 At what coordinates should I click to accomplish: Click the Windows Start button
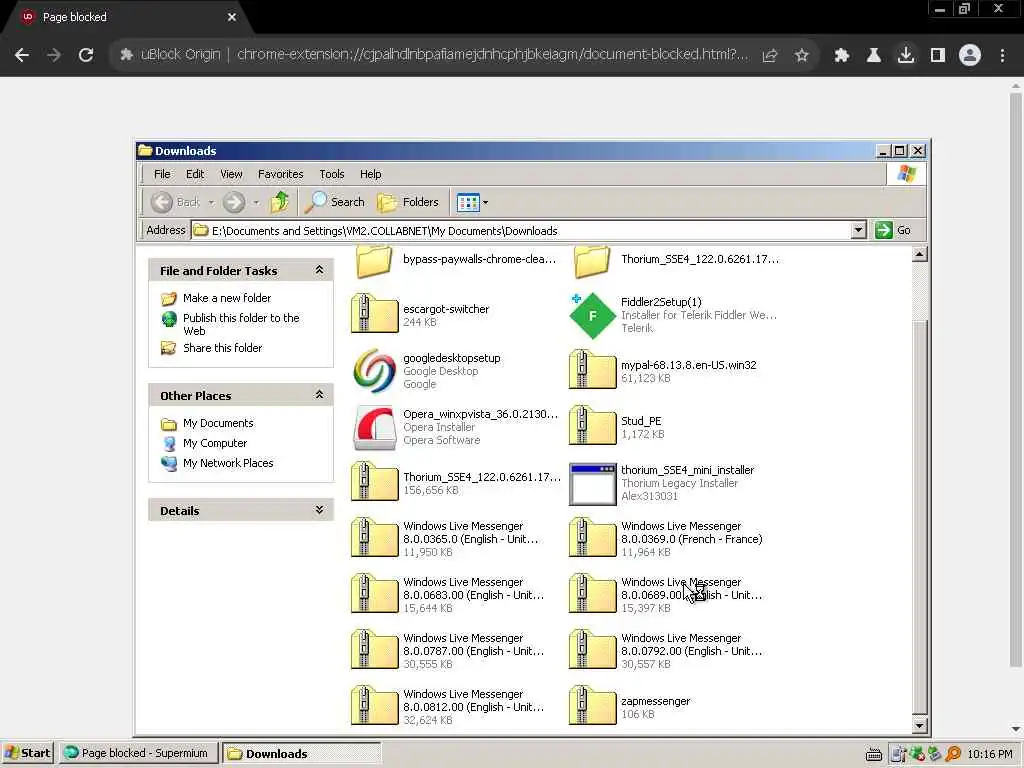click(28, 753)
